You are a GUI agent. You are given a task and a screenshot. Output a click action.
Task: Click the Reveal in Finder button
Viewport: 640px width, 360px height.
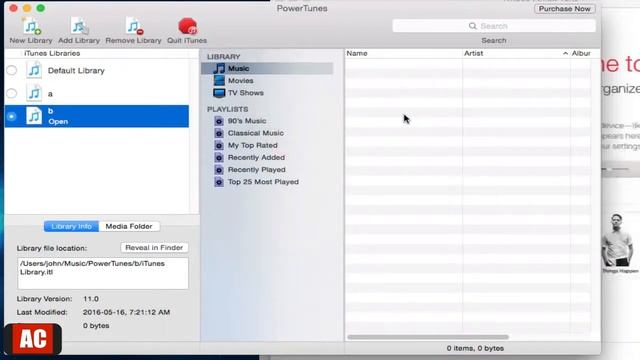point(154,247)
